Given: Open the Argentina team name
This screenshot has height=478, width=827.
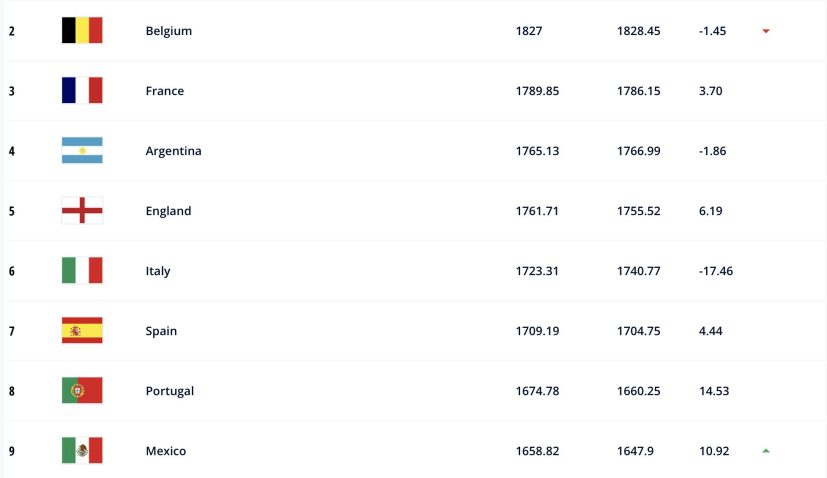Looking at the screenshot, I should [x=173, y=151].
